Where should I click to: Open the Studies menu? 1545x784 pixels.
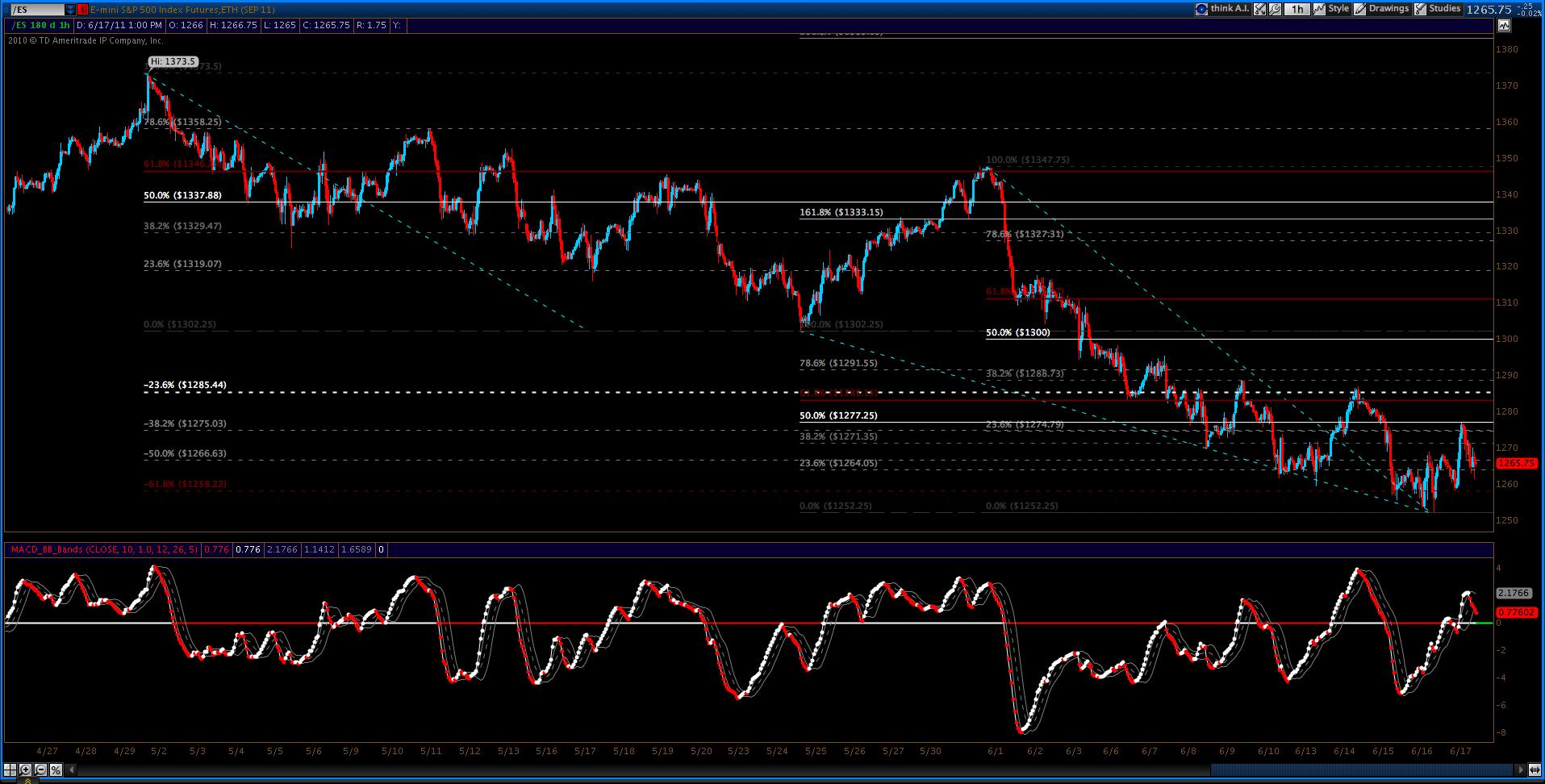tap(1445, 9)
